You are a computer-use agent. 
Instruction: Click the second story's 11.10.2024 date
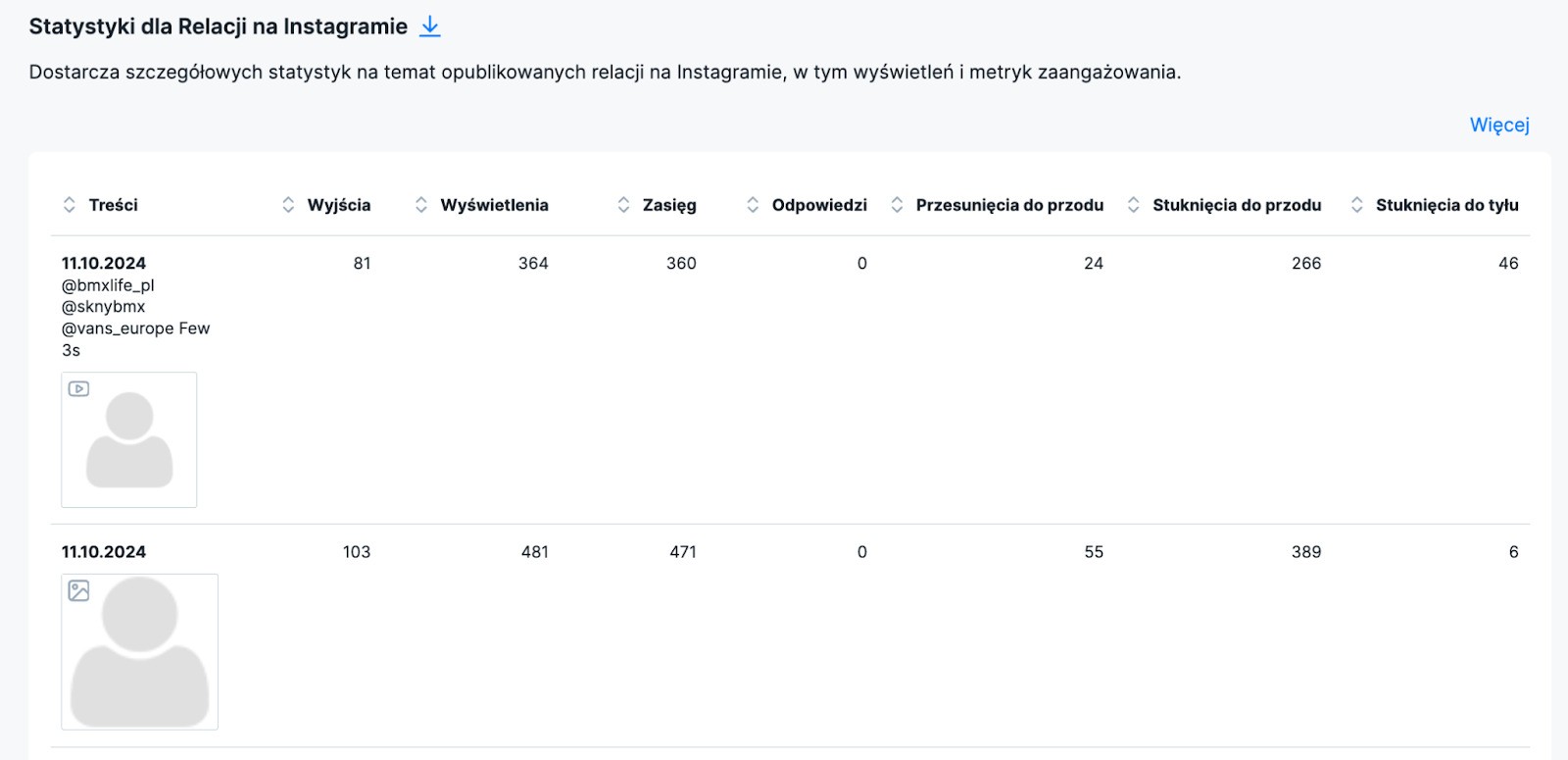click(x=104, y=552)
